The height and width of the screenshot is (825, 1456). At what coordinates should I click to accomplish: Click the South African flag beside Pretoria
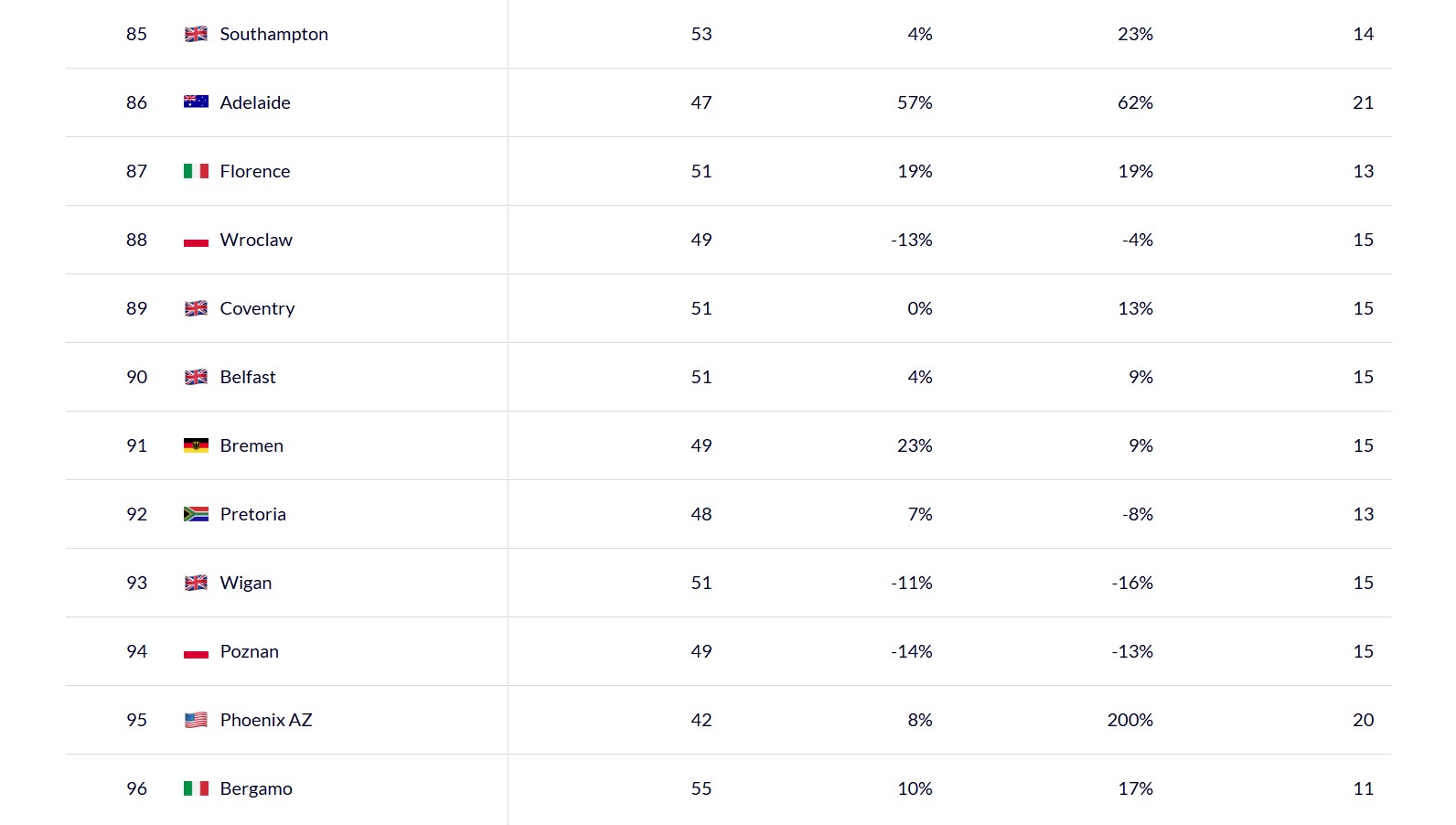(x=196, y=514)
